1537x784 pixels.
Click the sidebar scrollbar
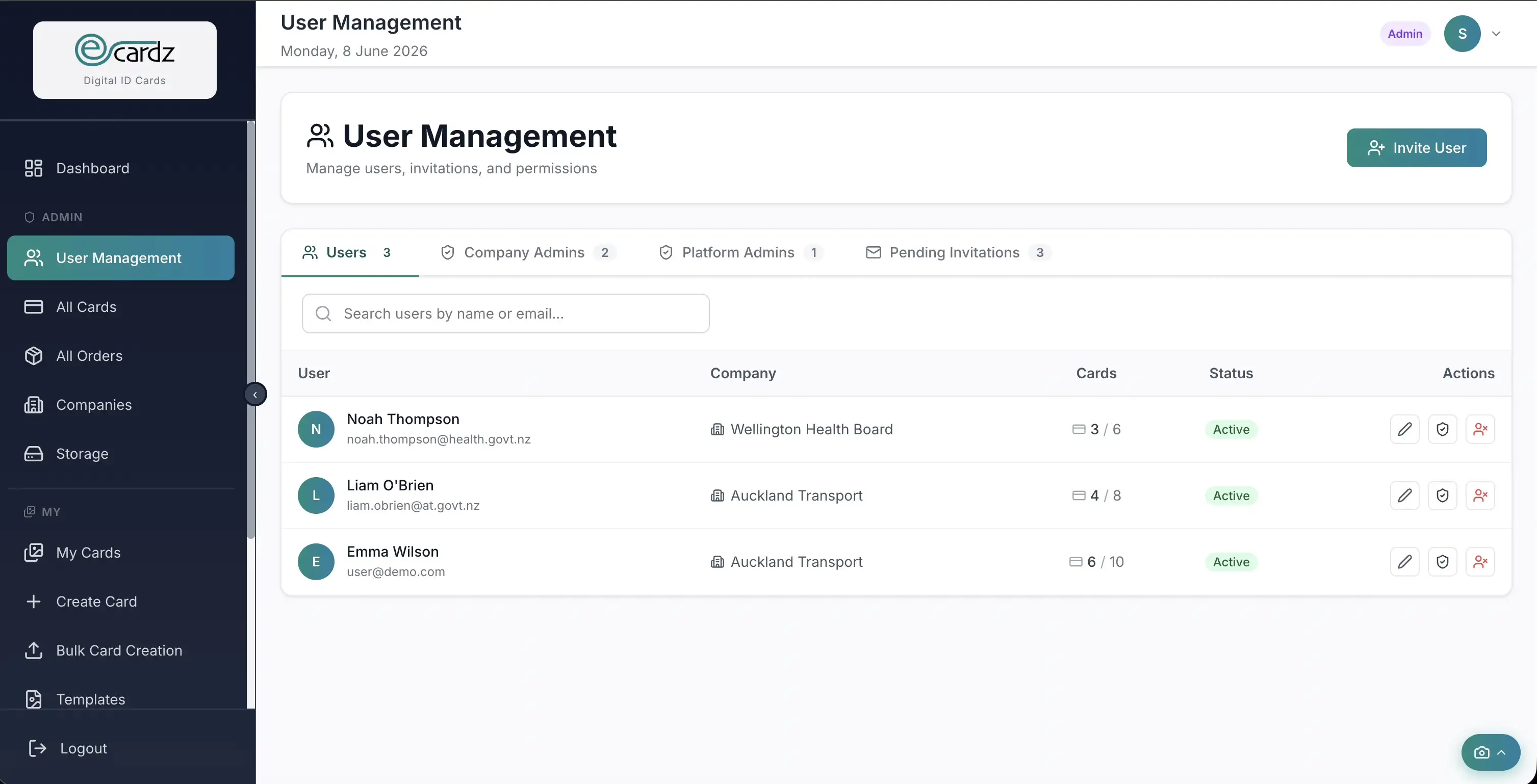click(x=250, y=330)
